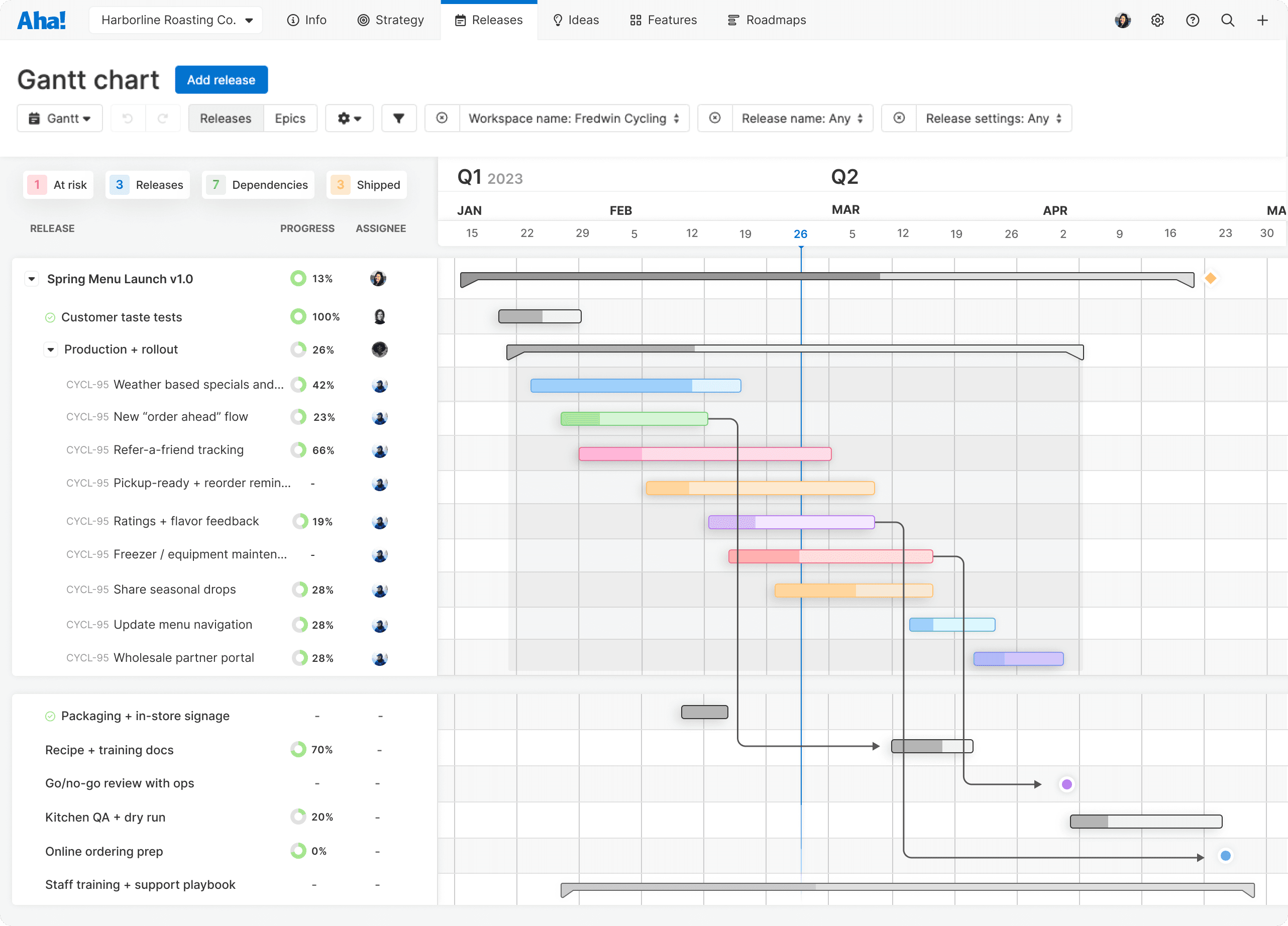Click the orange release date diamond marker
This screenshot has width=1288, height=926.
(1210, 278)
